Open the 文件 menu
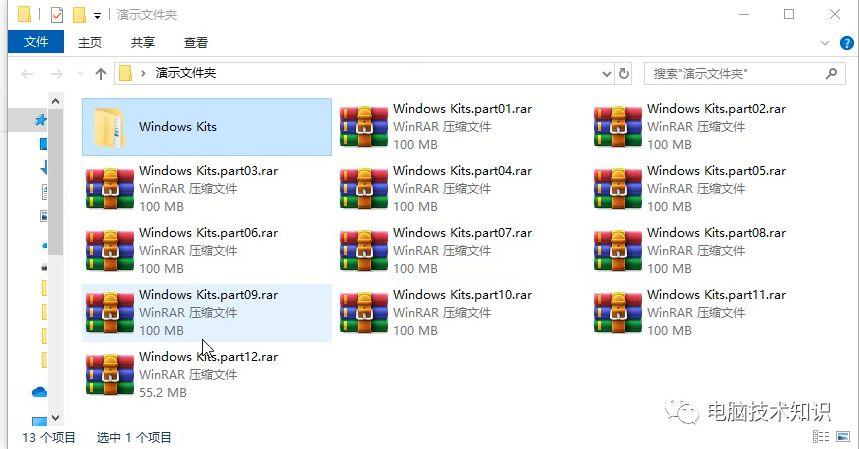Screen dimensions: 859x449 pos(36,42)
